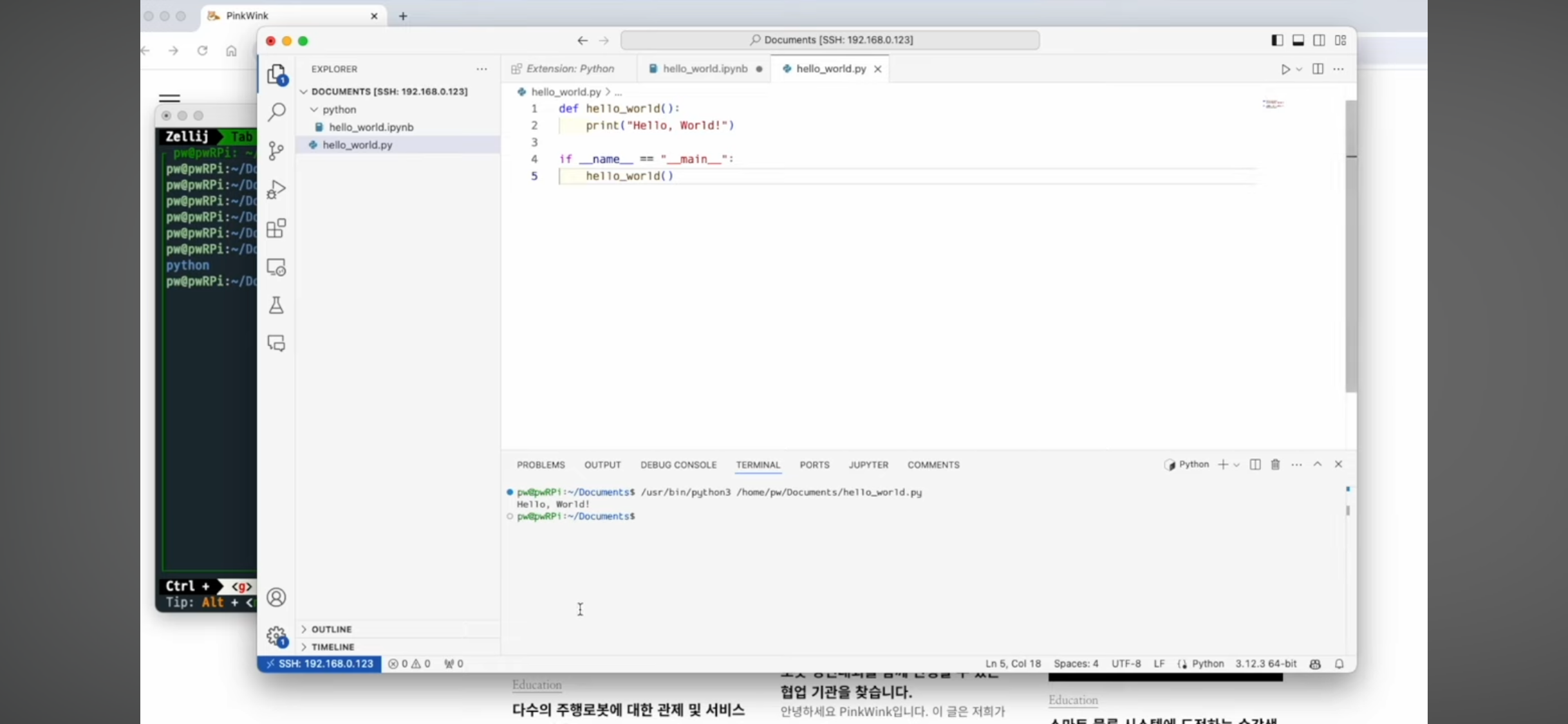The image size is (1568, 724).
Task: Kill terminal with the trash icon
Action: [1275, 465]
